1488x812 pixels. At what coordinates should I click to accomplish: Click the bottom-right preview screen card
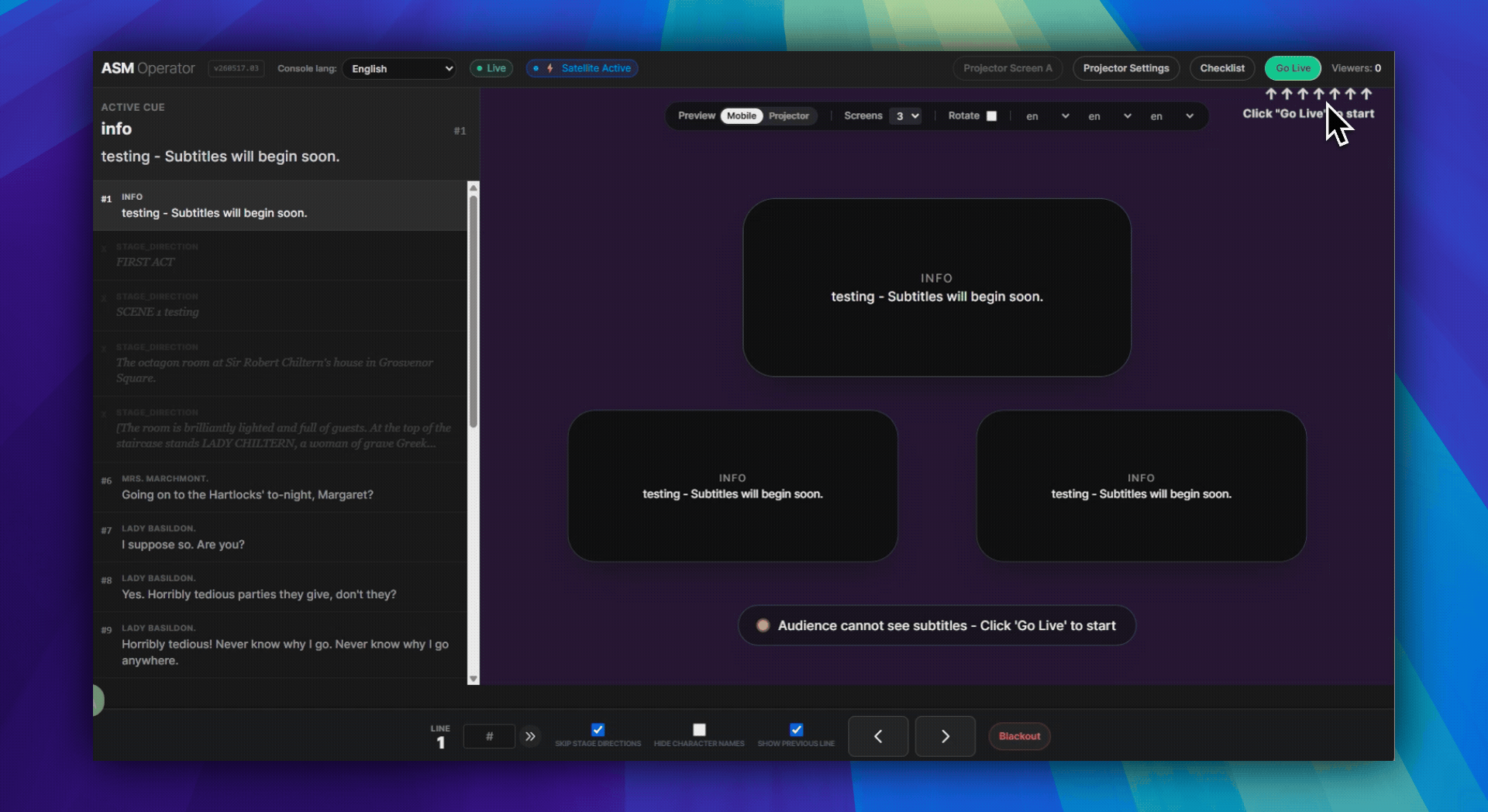tap(1141, 486)
